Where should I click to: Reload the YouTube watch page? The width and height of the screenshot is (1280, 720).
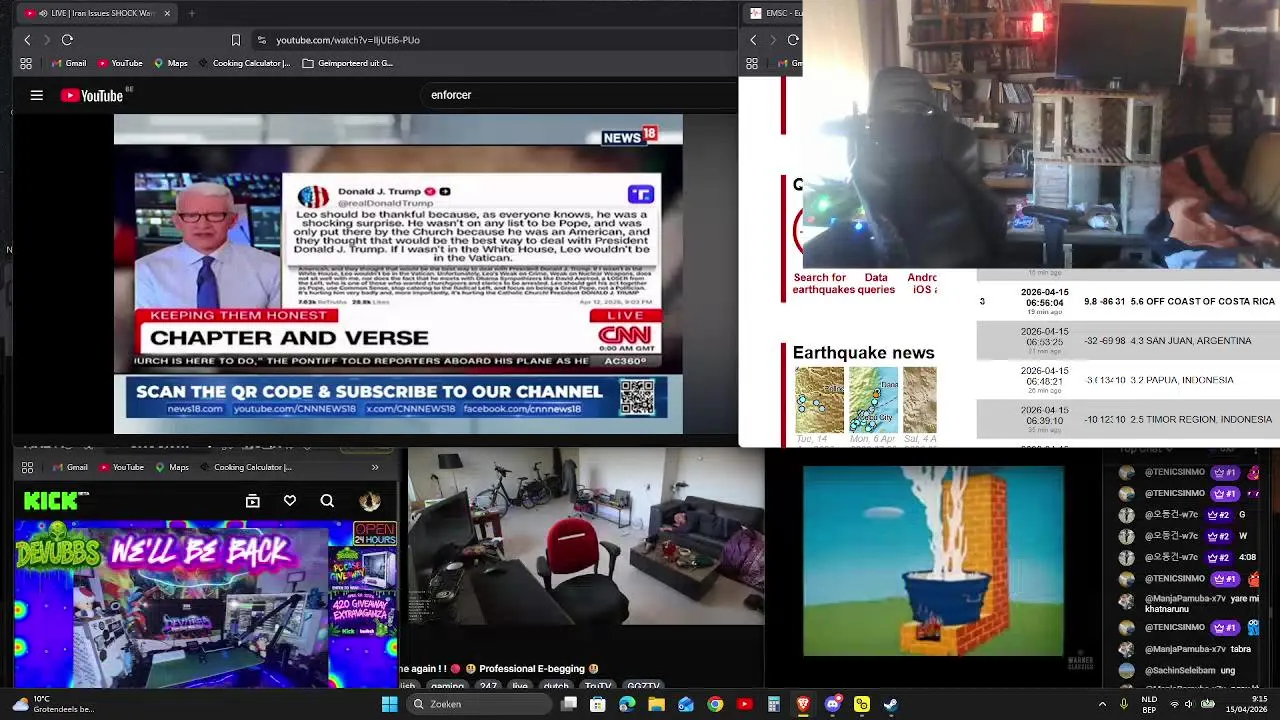67,40
